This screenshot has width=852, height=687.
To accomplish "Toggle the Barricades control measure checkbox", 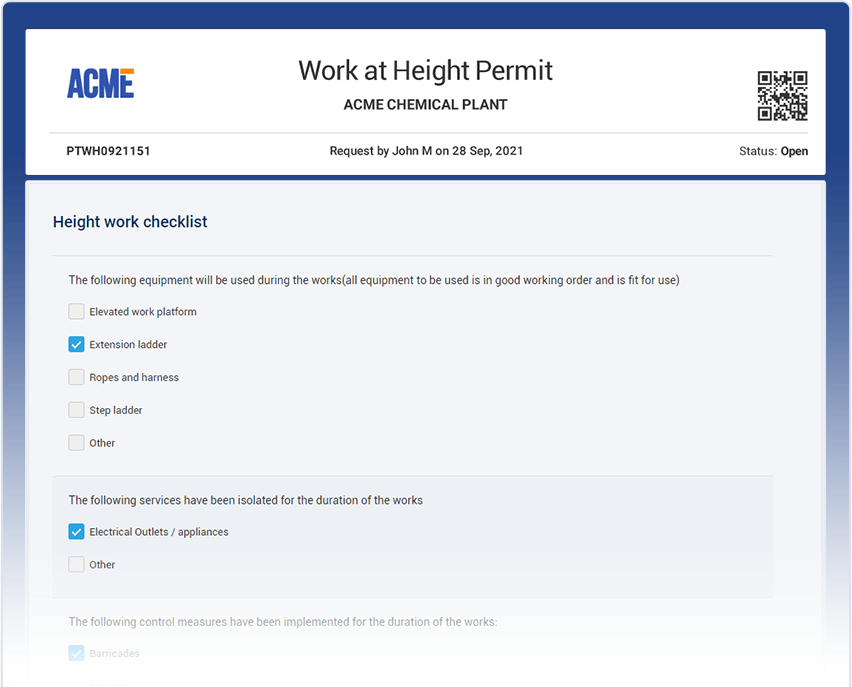I will click(76, 653).
